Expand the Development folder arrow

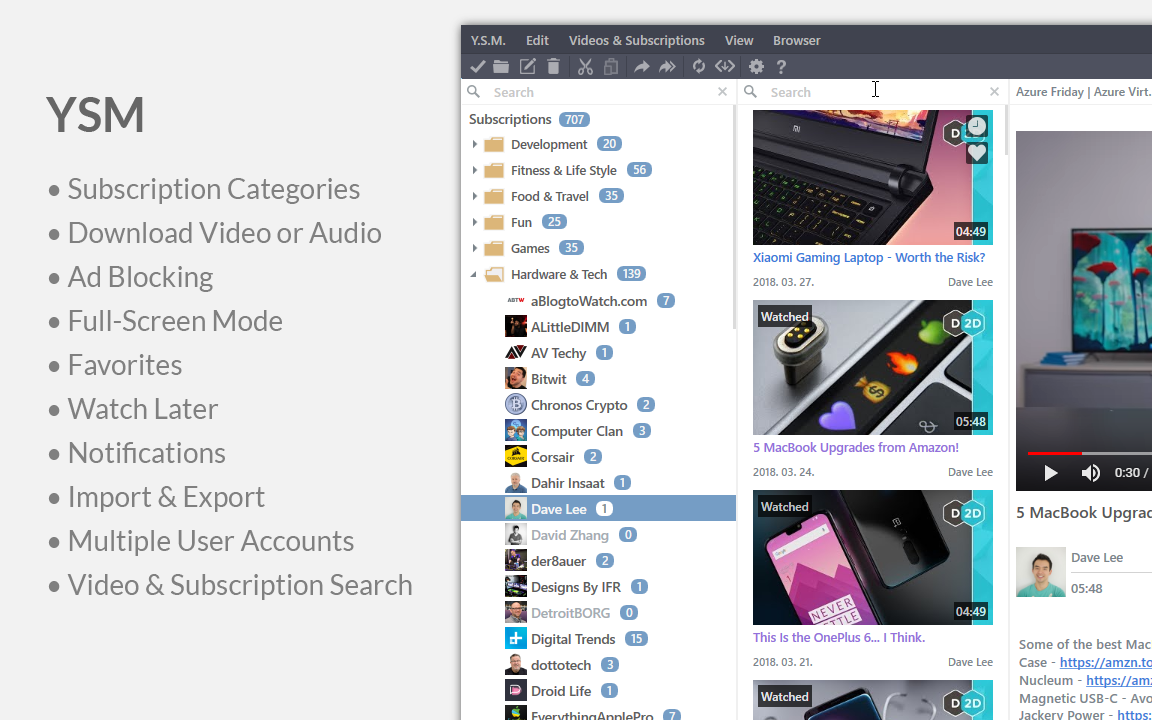point(475,145)
